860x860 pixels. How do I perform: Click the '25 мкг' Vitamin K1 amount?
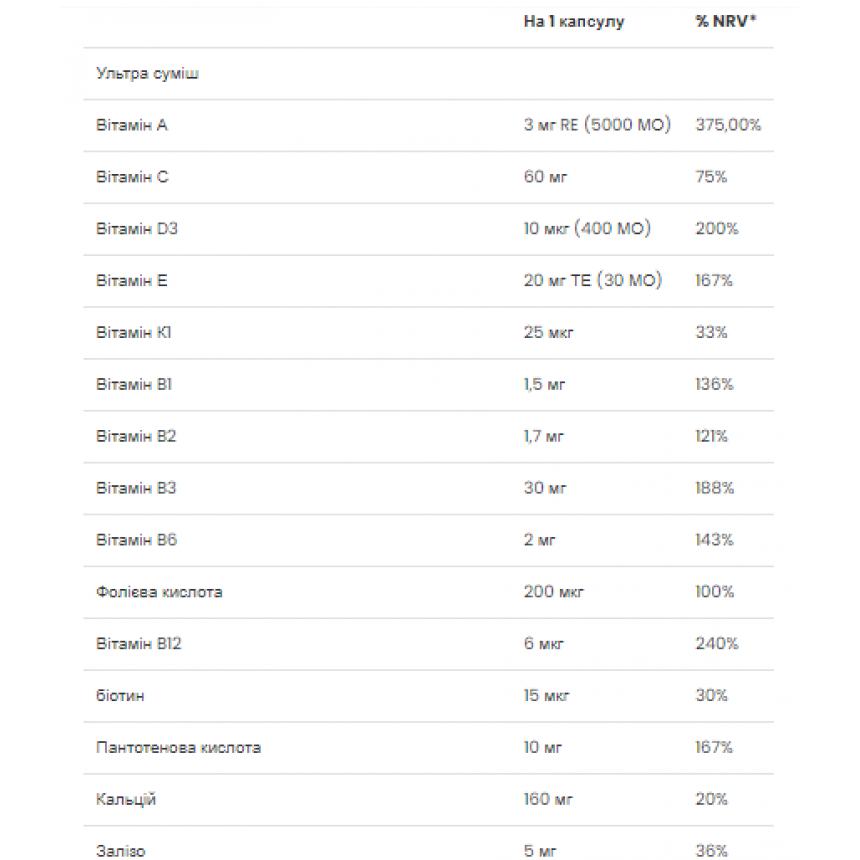tap(548, 332)
